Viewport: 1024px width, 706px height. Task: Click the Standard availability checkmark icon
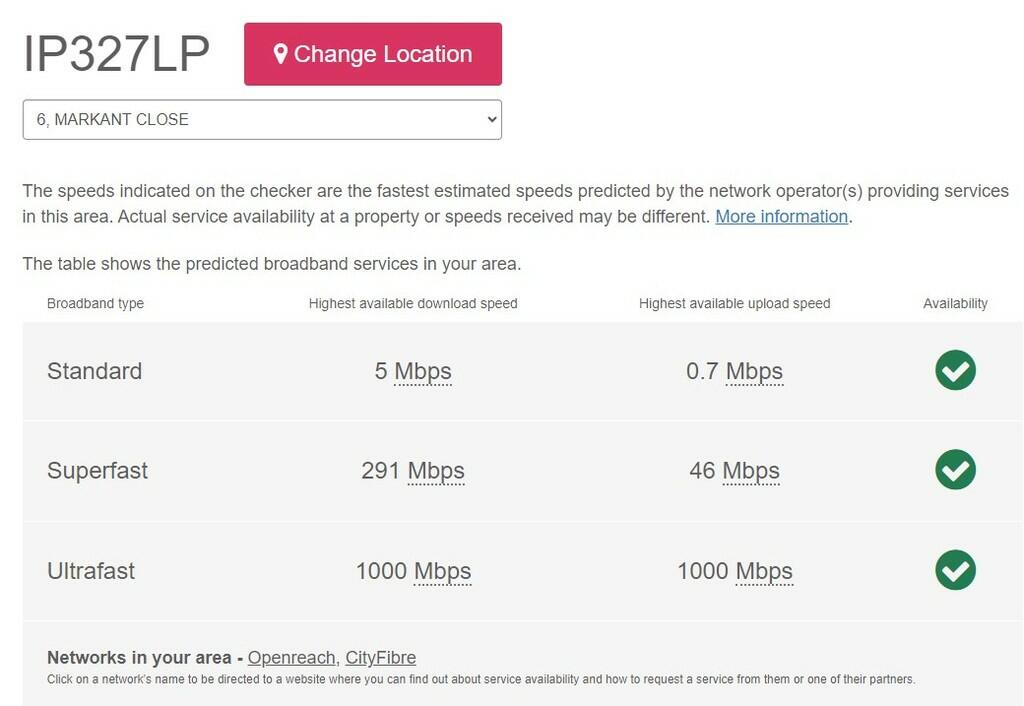click(x=955, y=370)
